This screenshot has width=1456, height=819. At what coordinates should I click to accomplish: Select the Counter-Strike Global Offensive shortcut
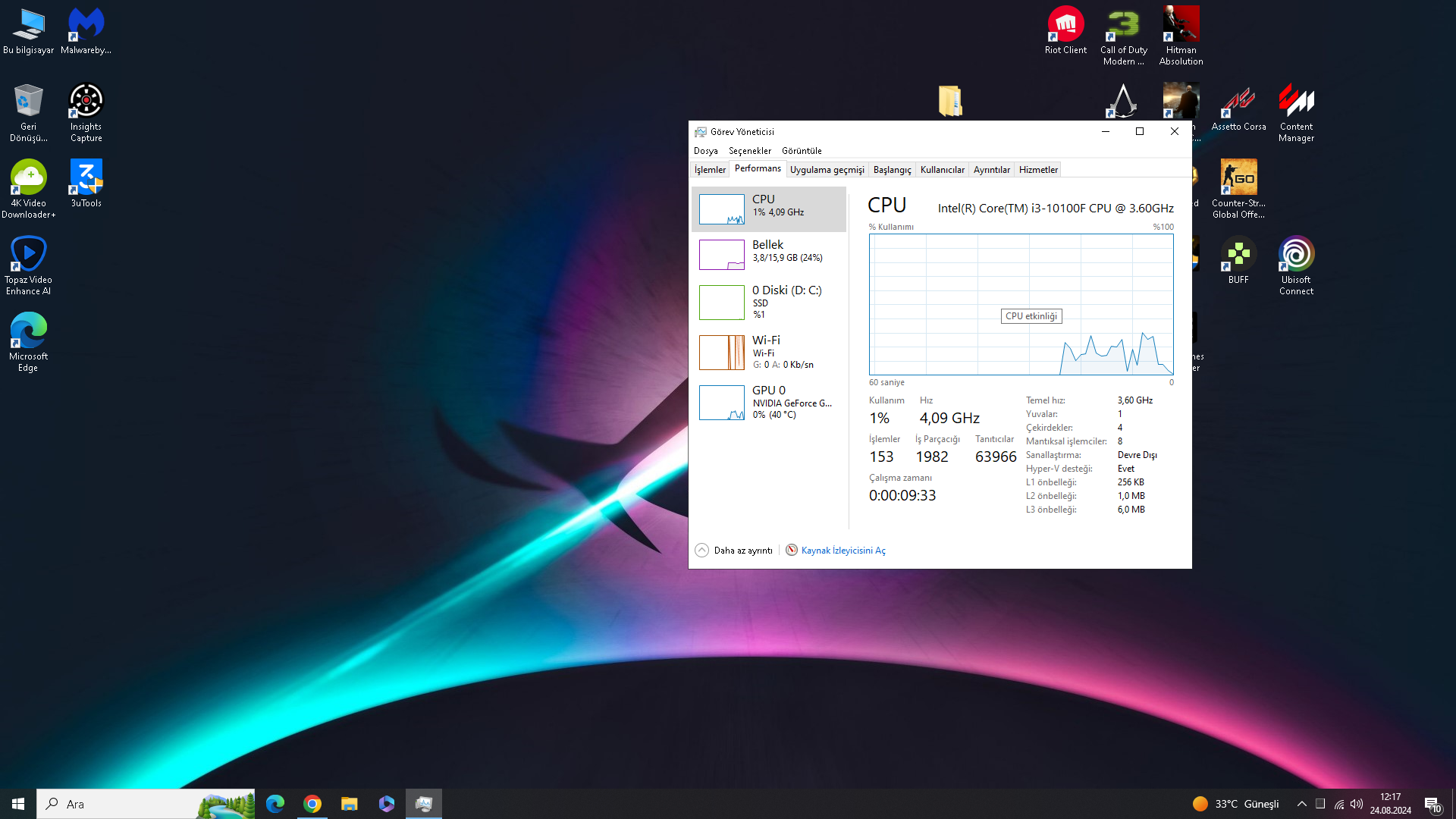(x=1238, y=190)
